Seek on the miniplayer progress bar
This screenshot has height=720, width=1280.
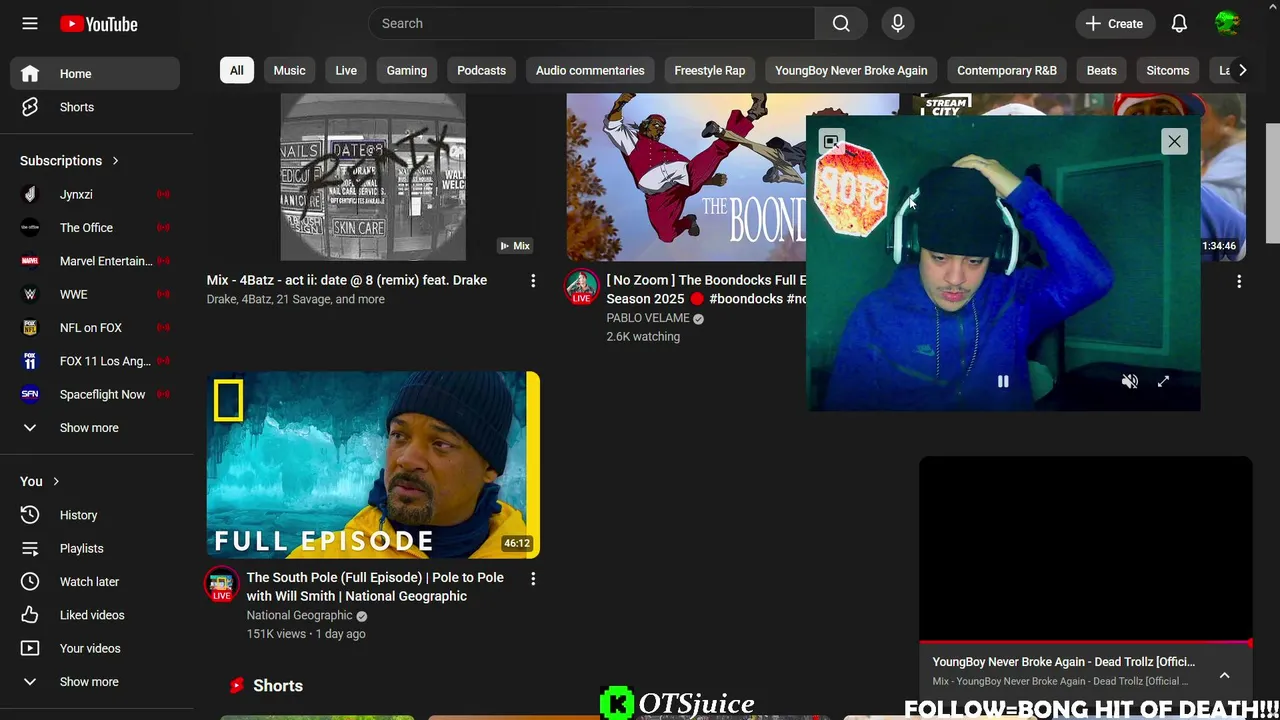[x=1085, y=643]
